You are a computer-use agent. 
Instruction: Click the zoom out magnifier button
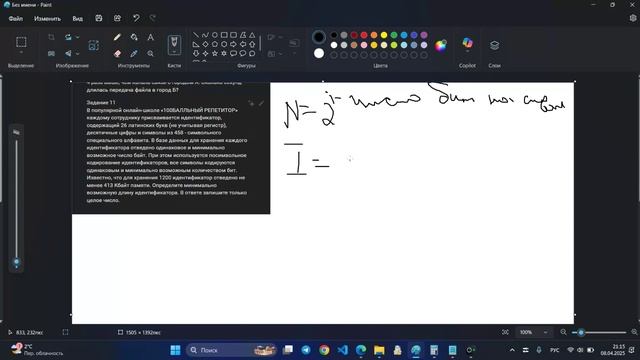pyautogui.click(x=564, y=332)
